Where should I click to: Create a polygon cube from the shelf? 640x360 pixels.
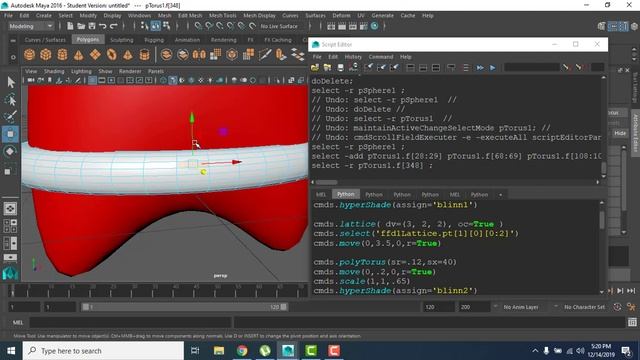[x=46, y=54]
